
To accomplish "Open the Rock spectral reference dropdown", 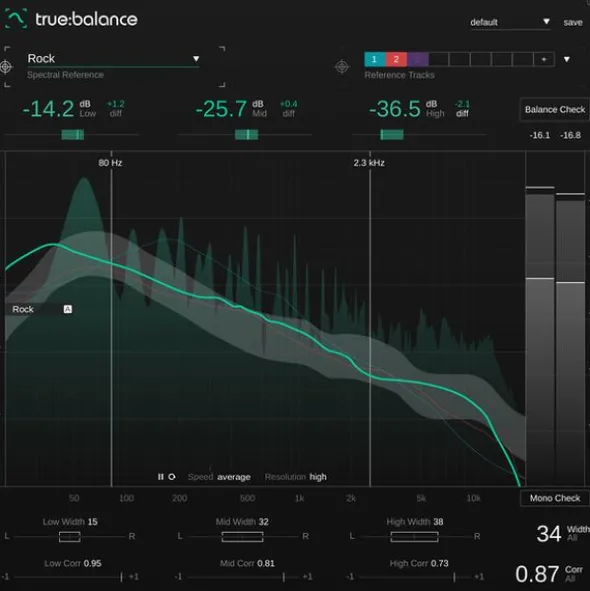I will 113,59.
